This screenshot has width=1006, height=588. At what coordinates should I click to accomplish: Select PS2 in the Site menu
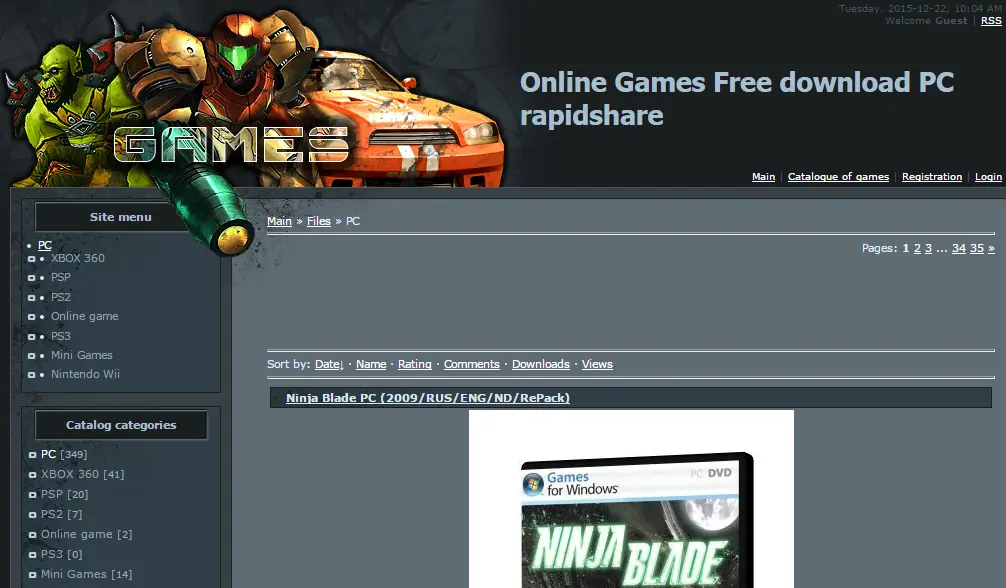tap(60, 297)
